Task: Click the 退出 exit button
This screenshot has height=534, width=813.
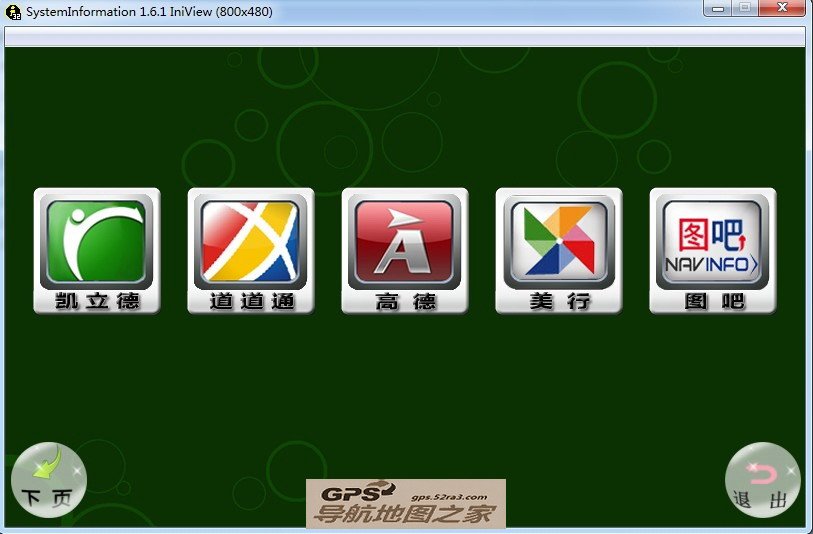Action: pyautogui.click(x=762, y=480)
